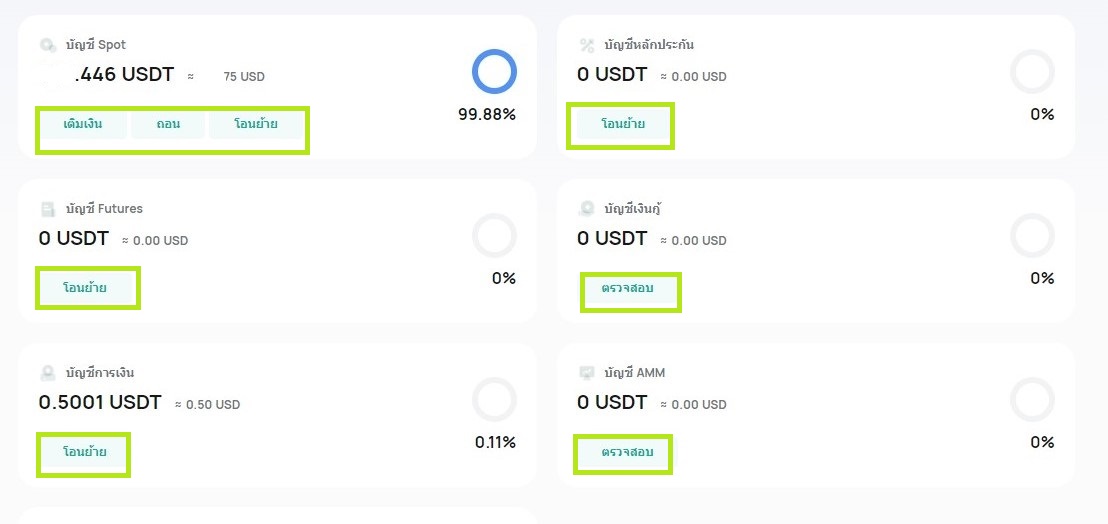Click the 0.5001 USDT balance amount

coord(100,403)
